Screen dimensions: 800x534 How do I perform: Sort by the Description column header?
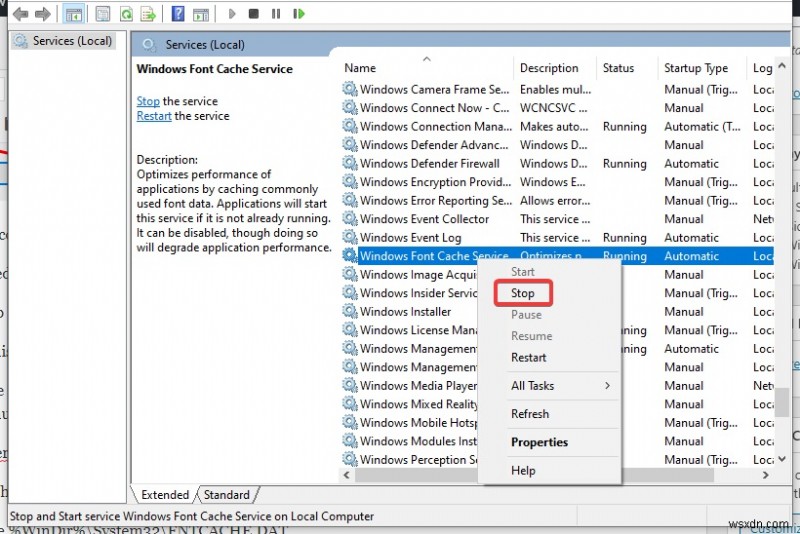pyautogui.click(x=555, y=68)
